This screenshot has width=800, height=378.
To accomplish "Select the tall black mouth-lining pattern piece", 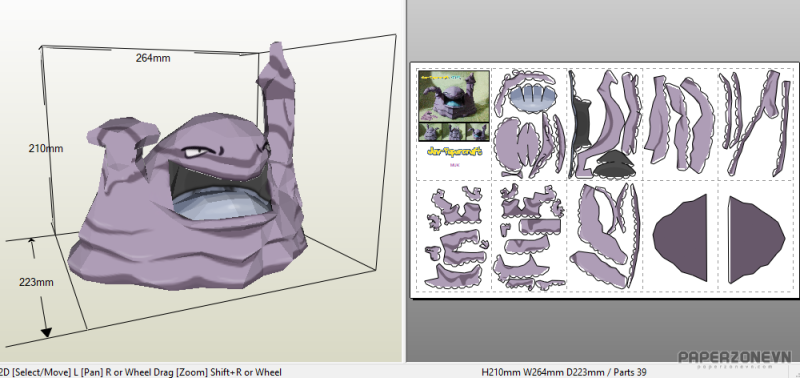I will [x=581, y=122].
